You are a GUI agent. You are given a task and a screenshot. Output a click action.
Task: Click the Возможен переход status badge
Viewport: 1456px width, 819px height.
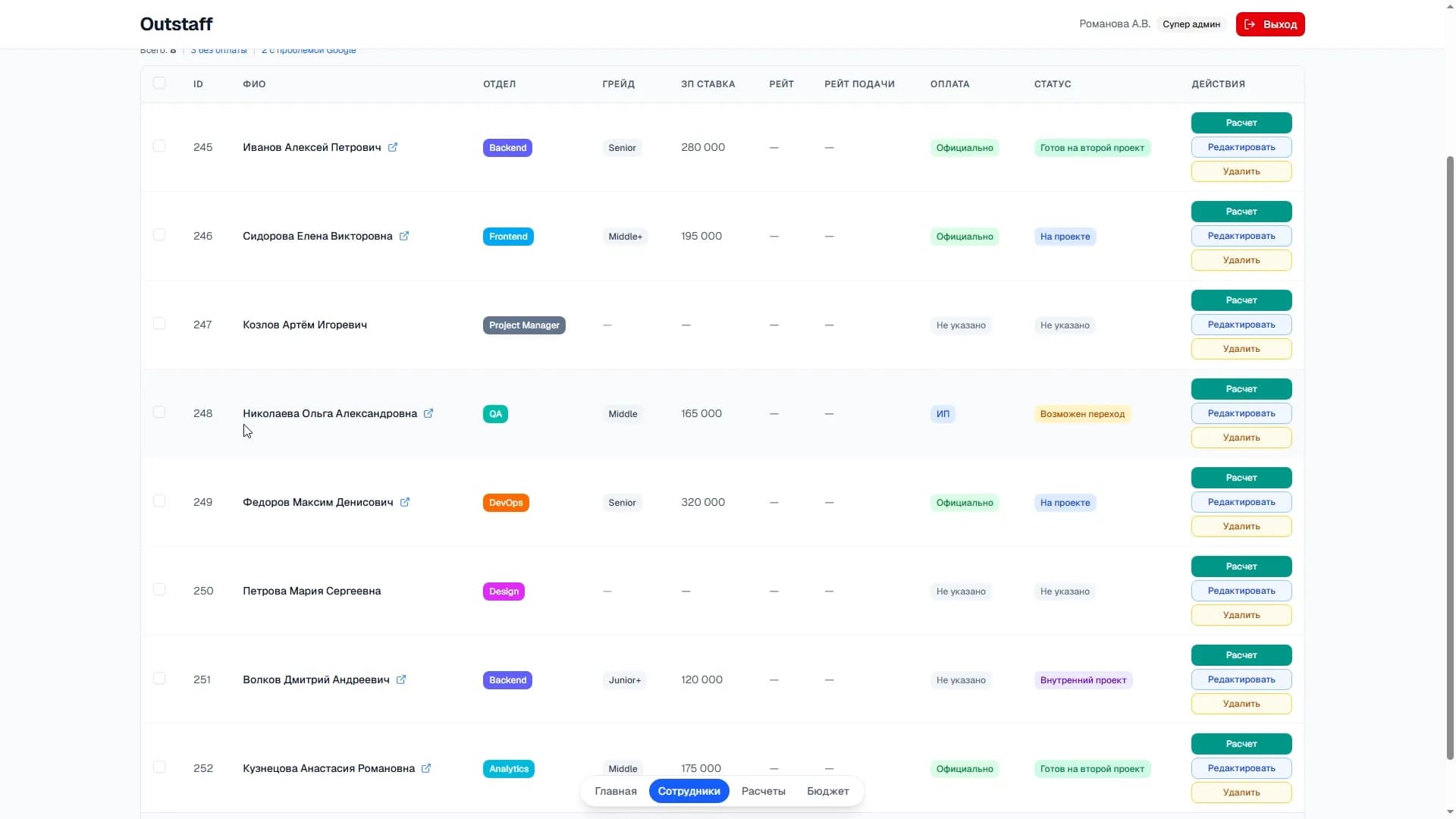pyautogui.click(x=1082, y=414)
